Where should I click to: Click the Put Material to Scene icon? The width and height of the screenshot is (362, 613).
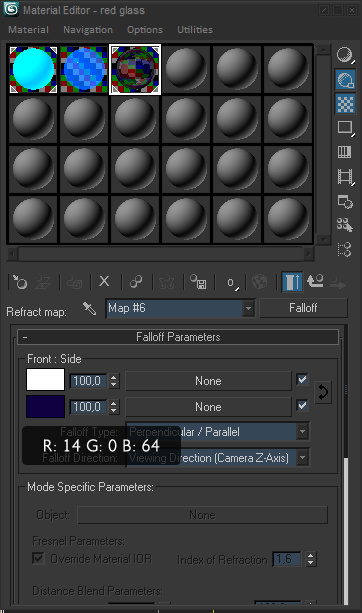click(x=43, y=281)
